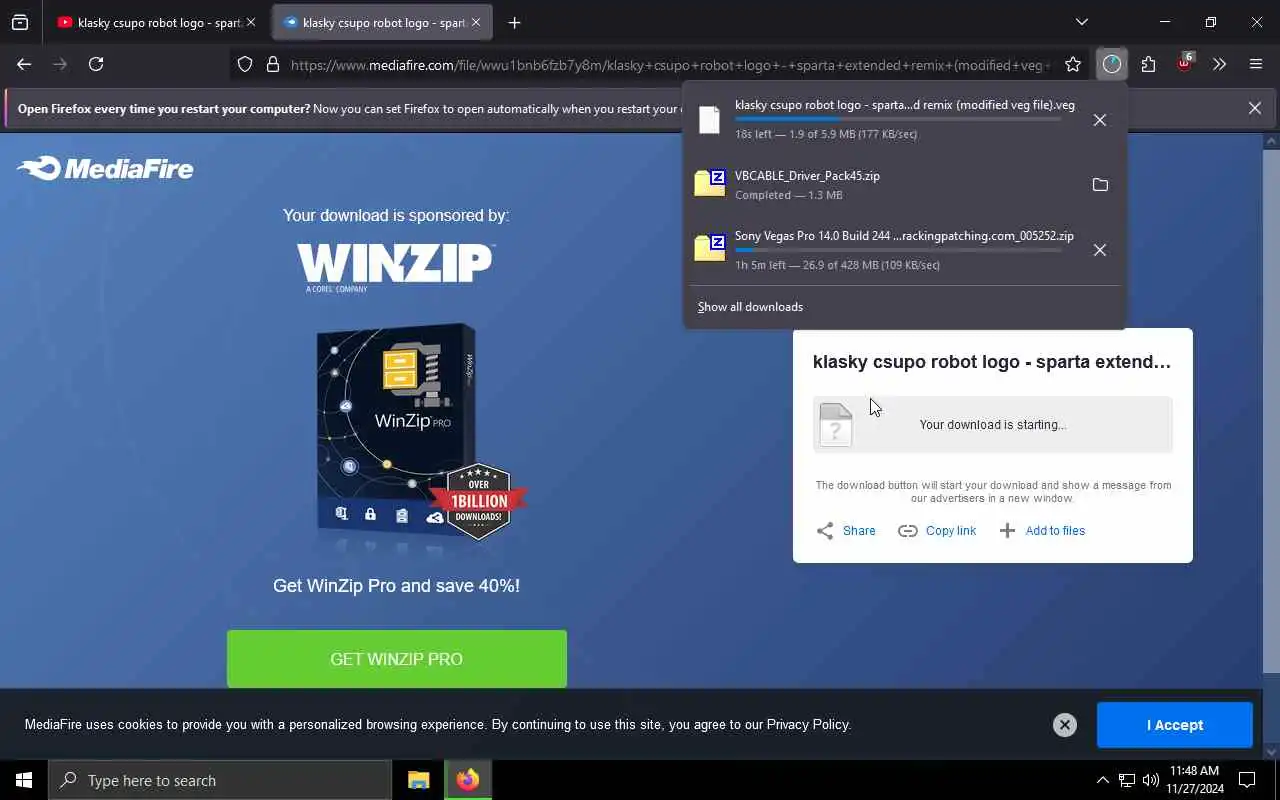Click the Privacy Policy link

808,725
